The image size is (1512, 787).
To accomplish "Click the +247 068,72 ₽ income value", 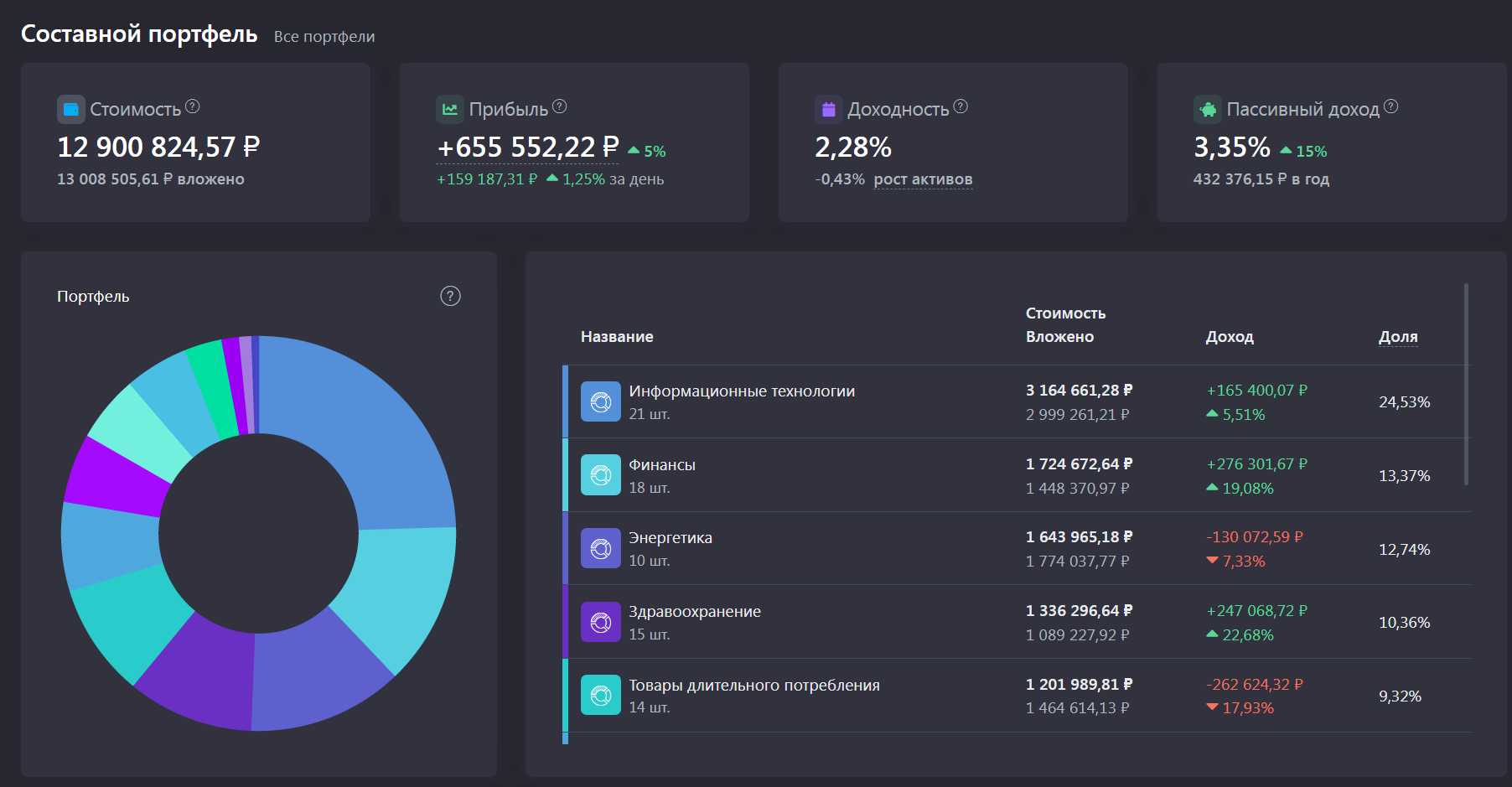I will point(1256,611).
